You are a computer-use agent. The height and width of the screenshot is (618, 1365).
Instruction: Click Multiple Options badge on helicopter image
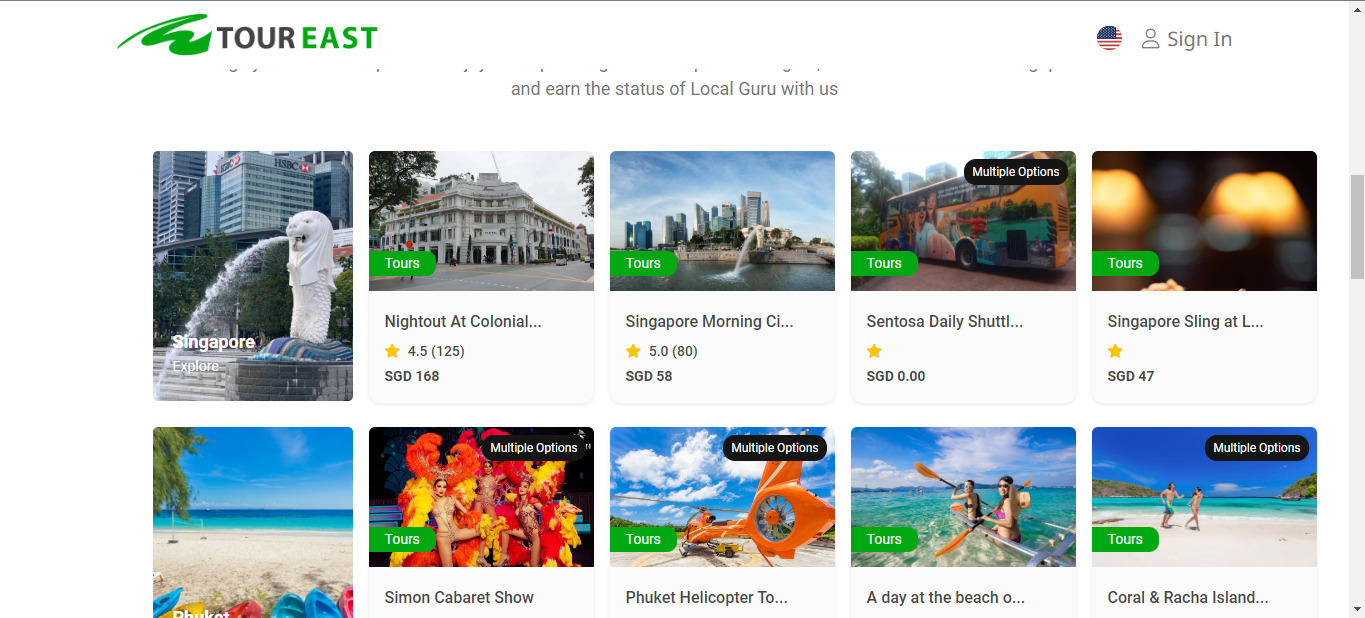coord(775,448)
